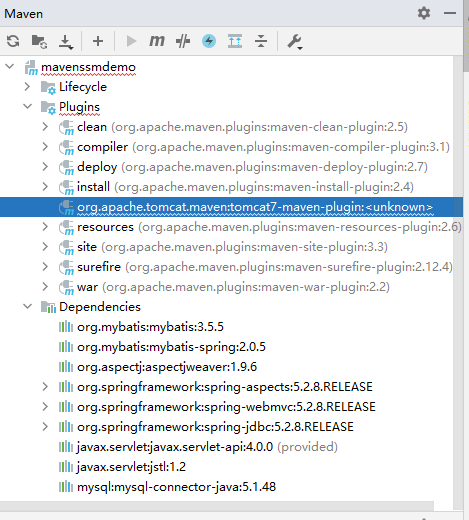This screenshot has height=520, width=469.
Task: Select the Dependencies folder label
Action: 100,307
